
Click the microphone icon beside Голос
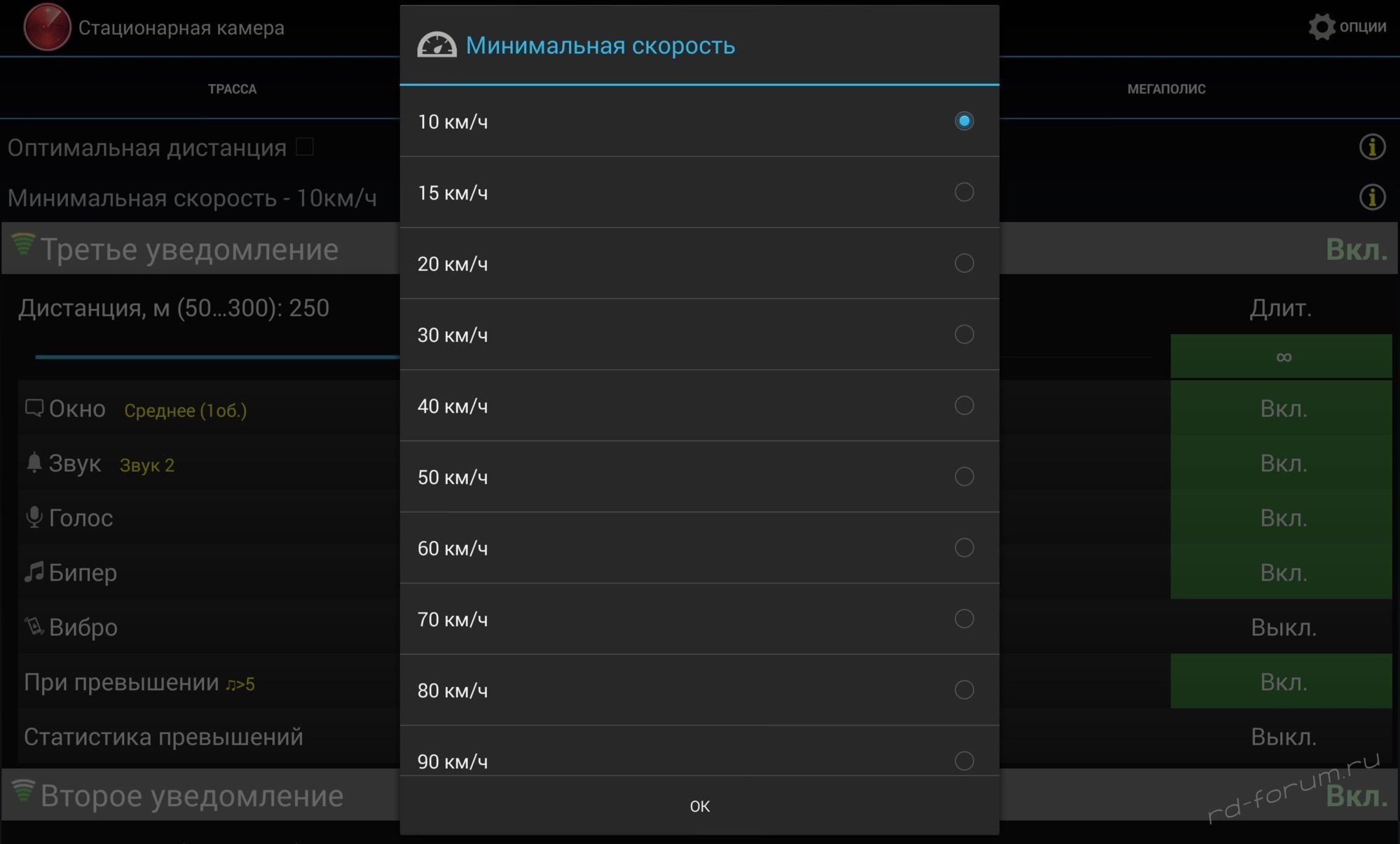(x=34, y=517)
